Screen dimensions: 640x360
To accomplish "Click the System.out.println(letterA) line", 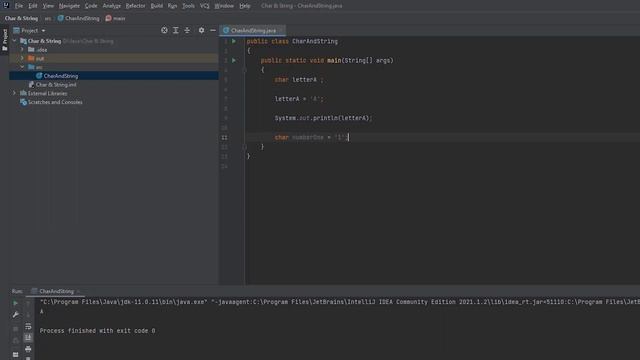I will (323, 118).
